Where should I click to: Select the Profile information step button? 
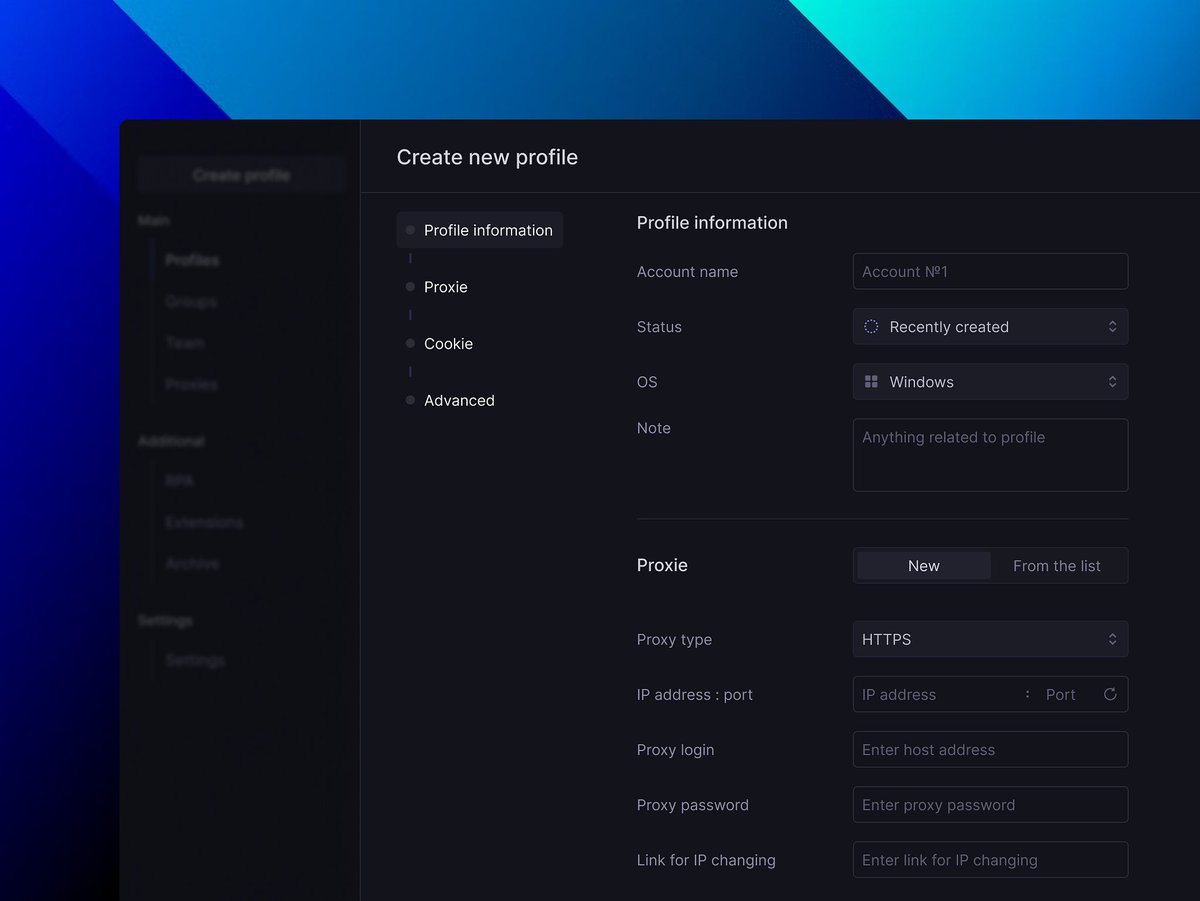point(479,230)
